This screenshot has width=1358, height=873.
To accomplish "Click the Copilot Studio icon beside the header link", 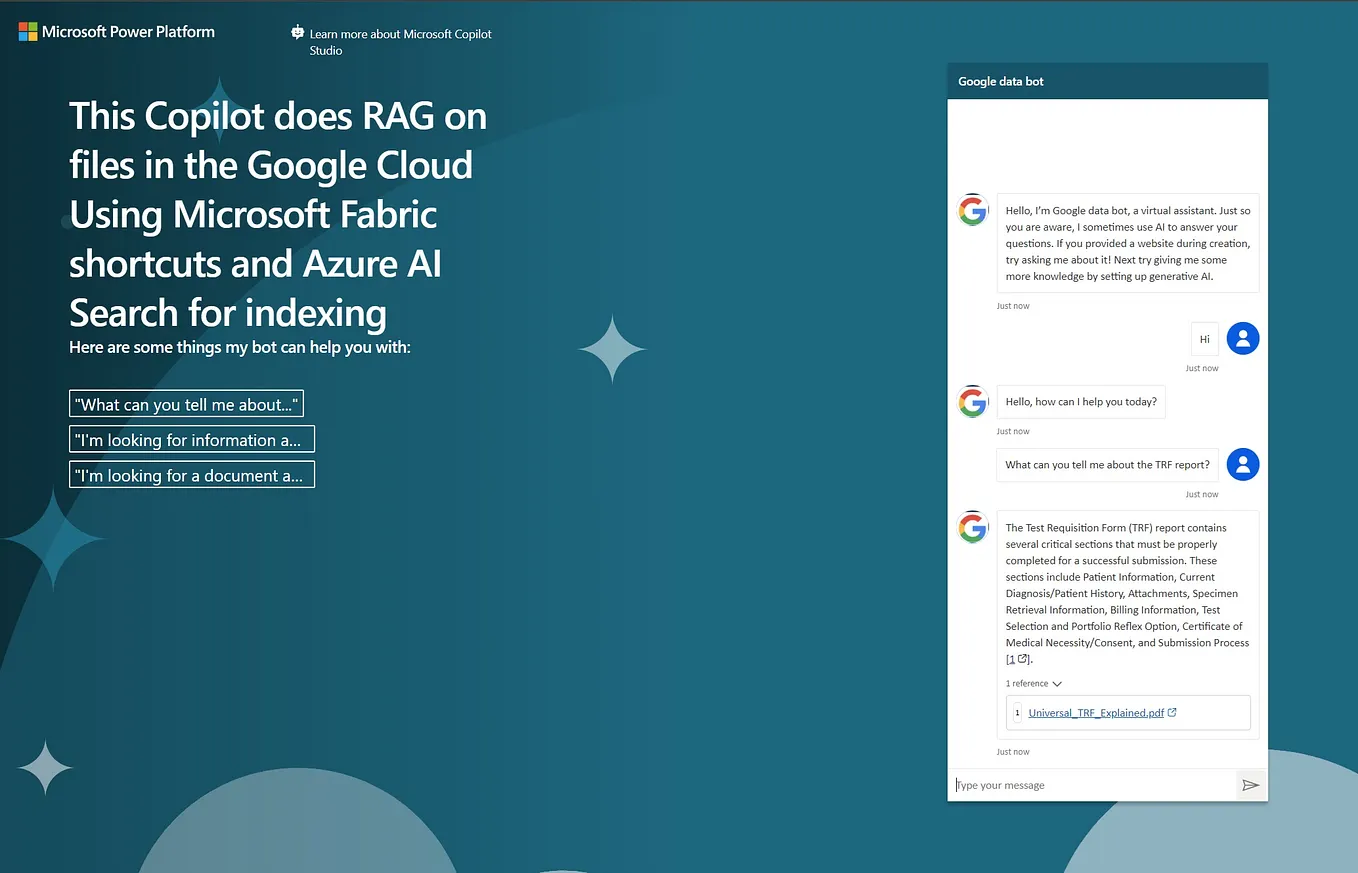I will click(296, 33).
